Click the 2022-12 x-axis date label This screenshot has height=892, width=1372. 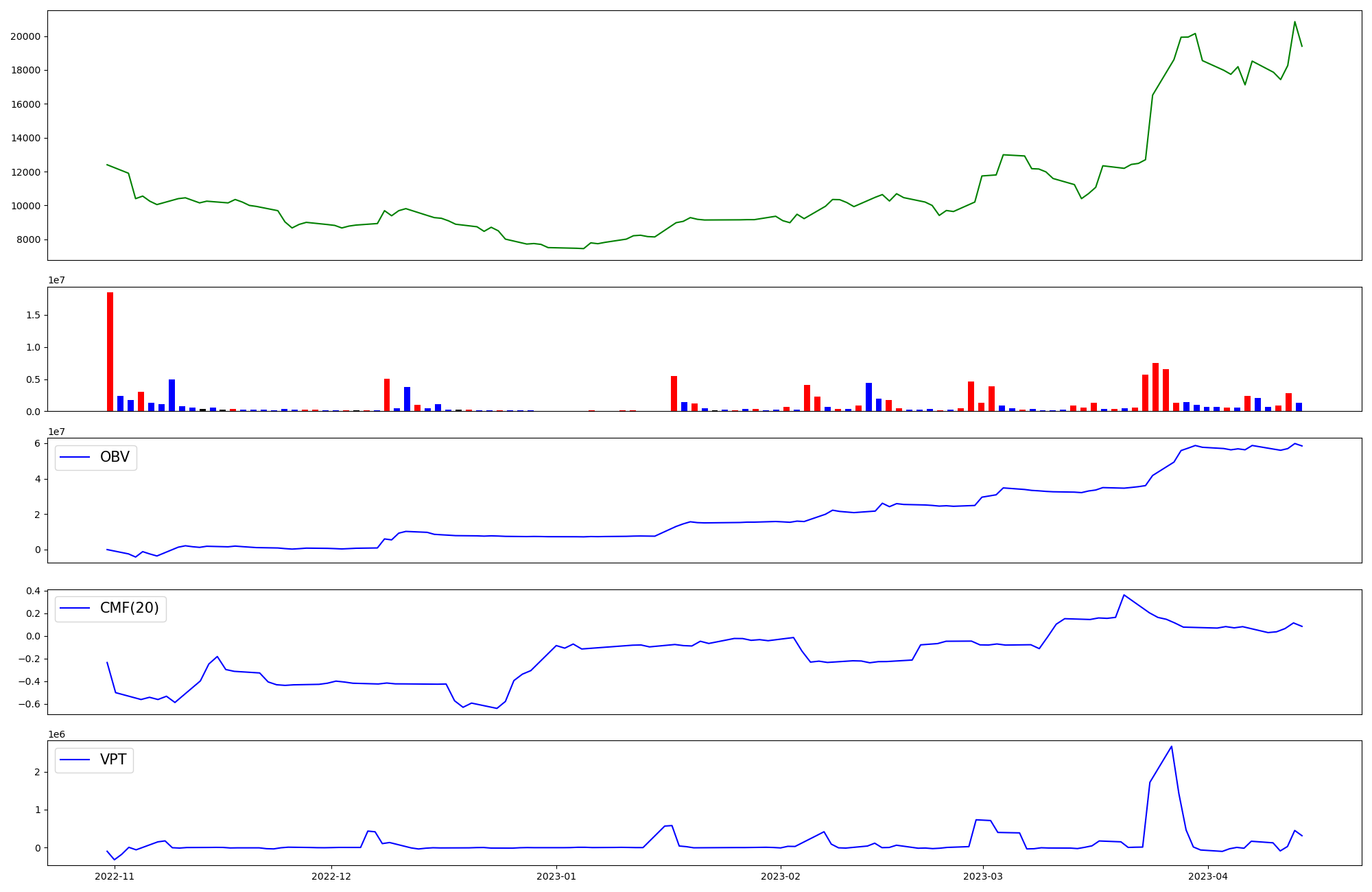click(x=331, y=876)
